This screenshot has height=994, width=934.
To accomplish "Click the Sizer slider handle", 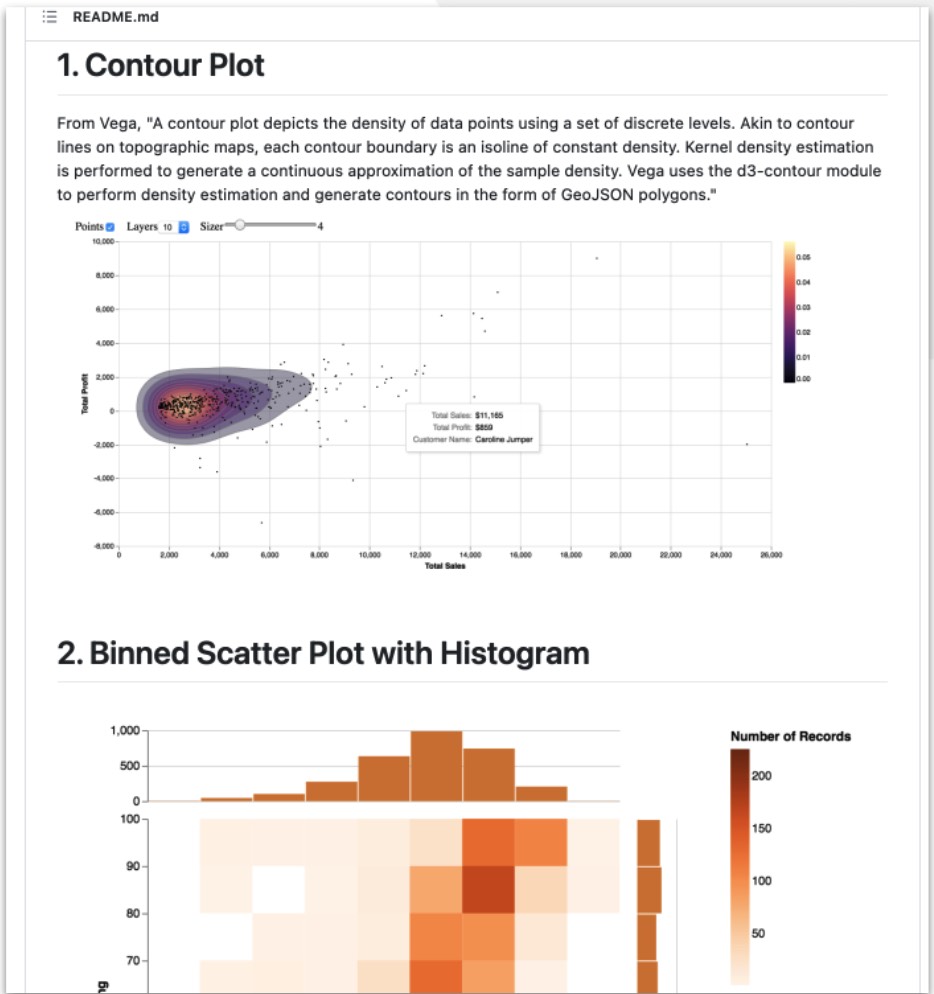I will tap(240, 225).
